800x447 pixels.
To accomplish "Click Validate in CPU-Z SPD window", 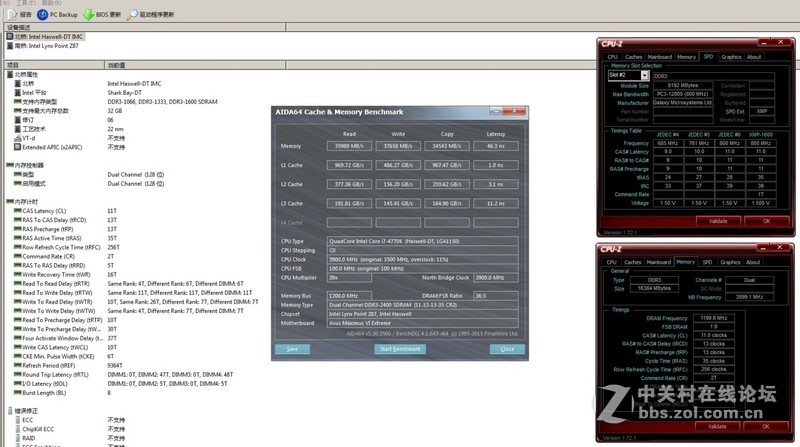I will [718, 221].
